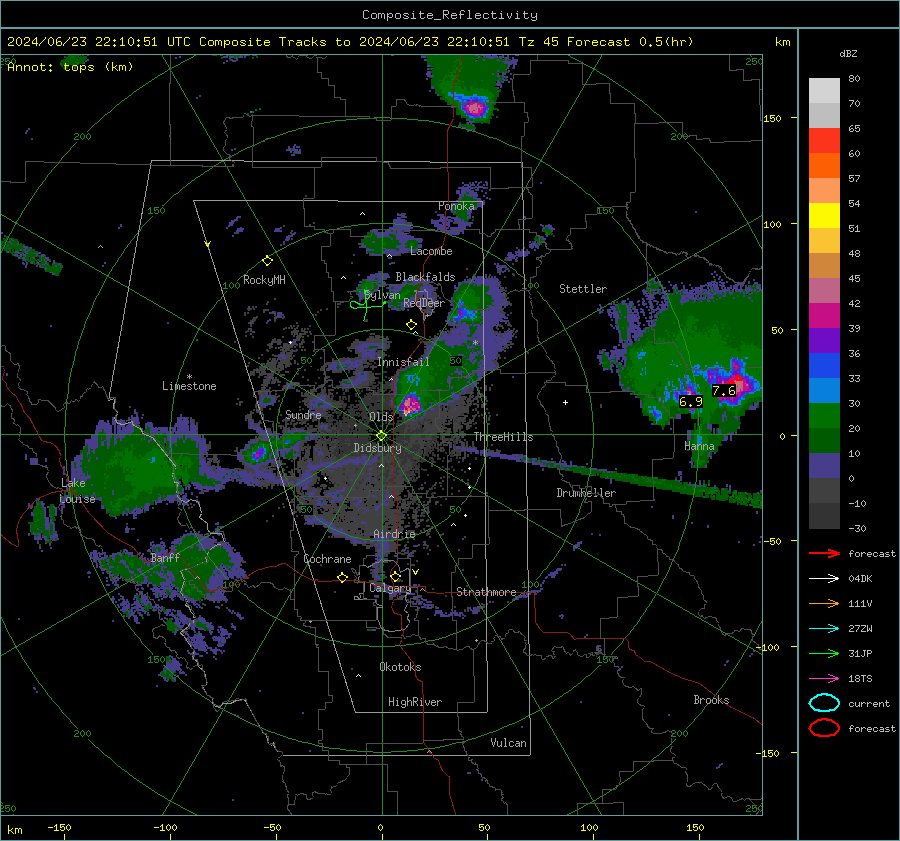Click the cyan current ellipse icon
Screen dimensions: 900x841
pos(824,703)
